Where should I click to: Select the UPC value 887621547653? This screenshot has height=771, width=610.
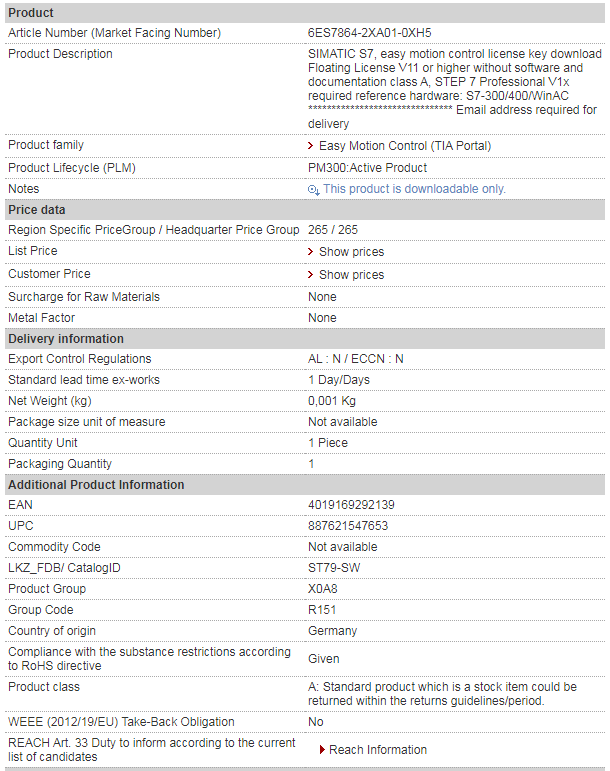pyautogui.click(x=348, y=526)
